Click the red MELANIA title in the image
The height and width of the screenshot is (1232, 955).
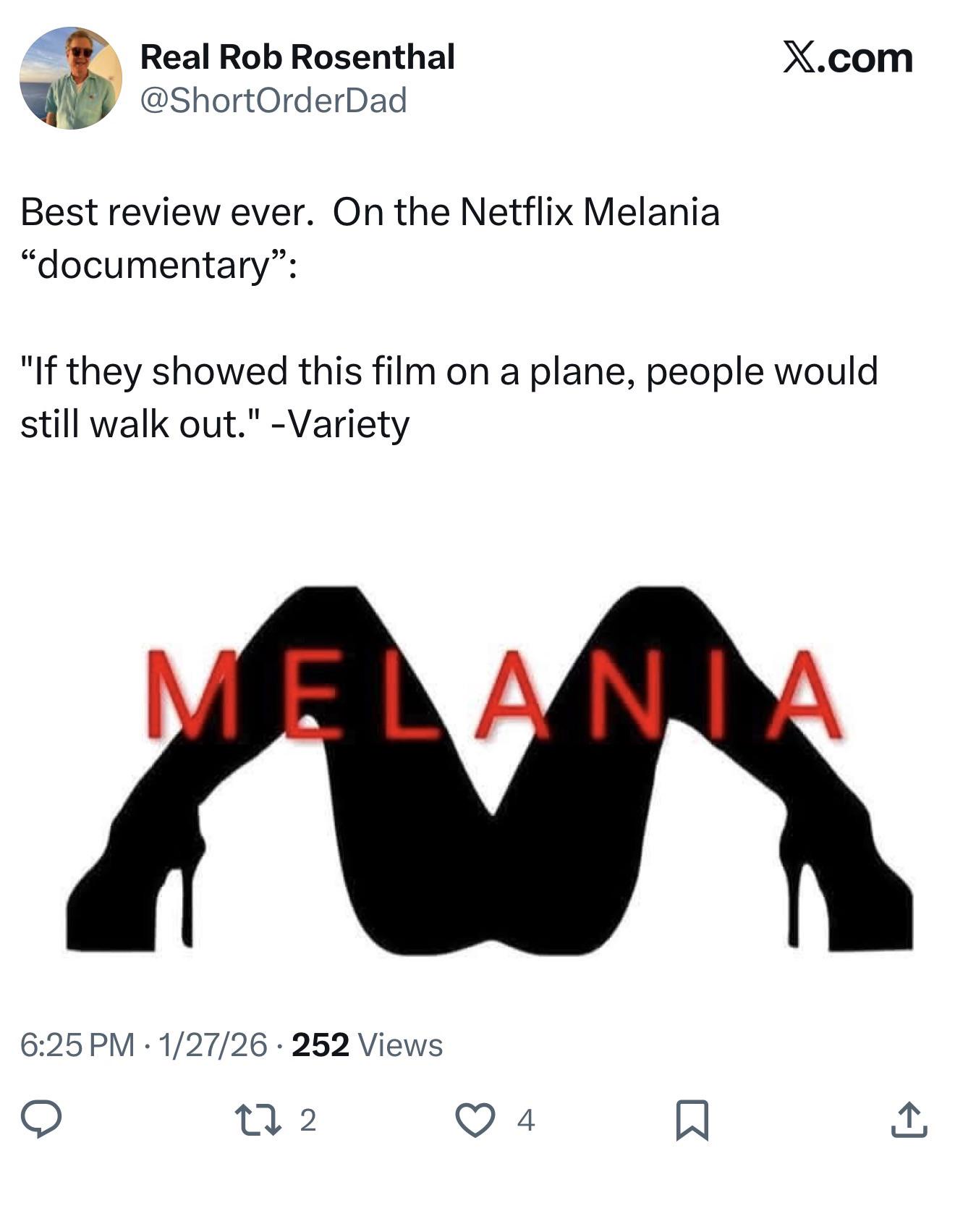pos(493,695)
